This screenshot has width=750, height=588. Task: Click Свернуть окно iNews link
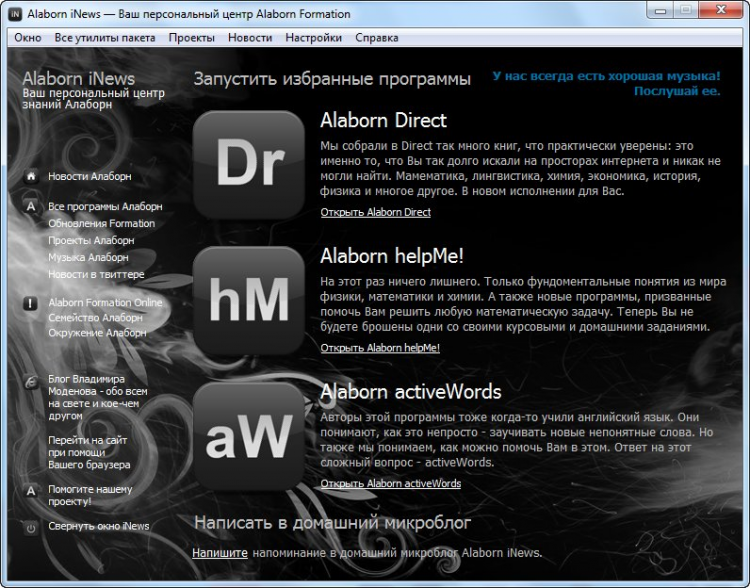(99, 526)
